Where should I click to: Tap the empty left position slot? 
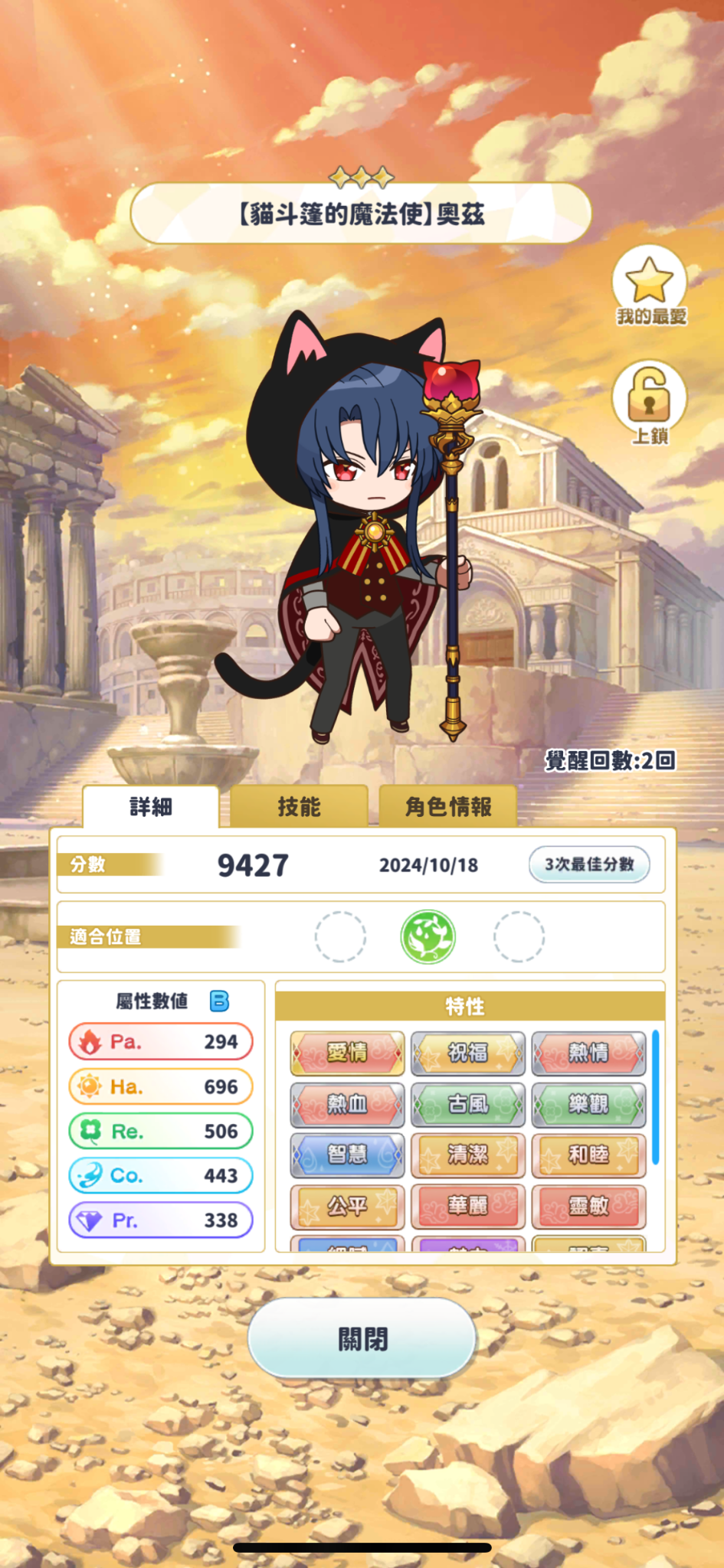click(x=340, y=936)
